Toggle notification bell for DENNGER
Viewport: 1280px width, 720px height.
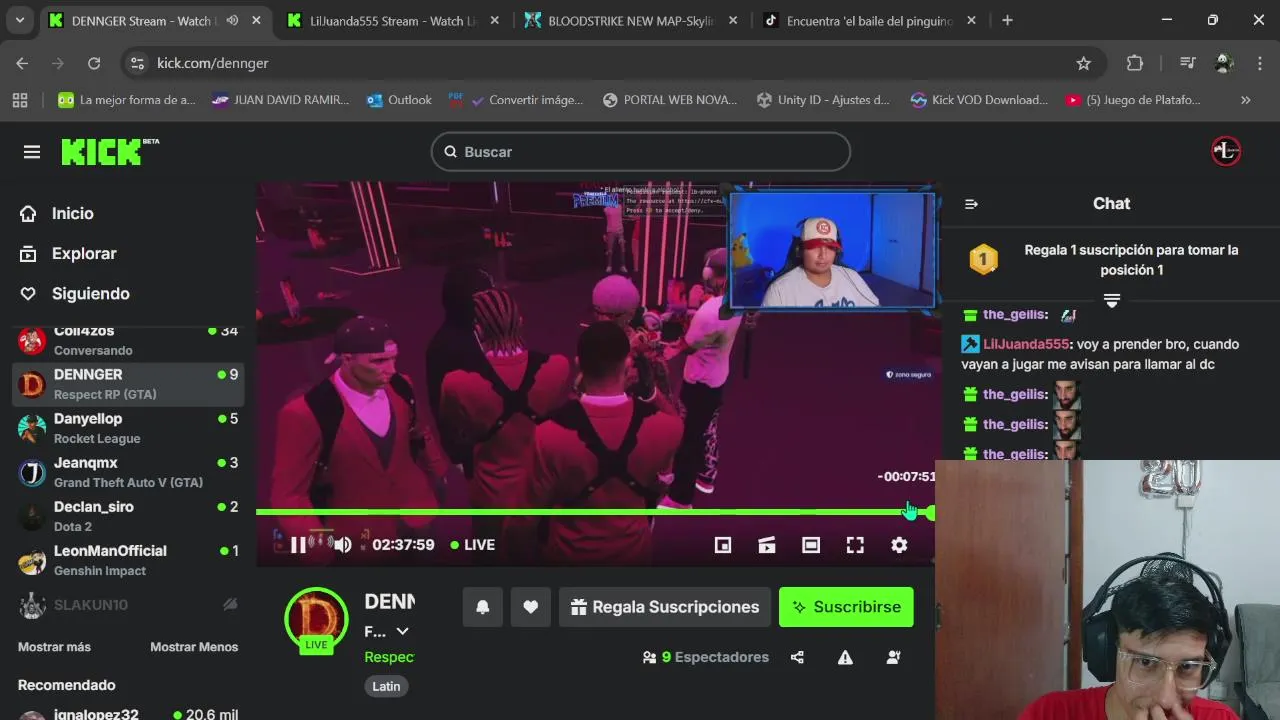pyautogui.click(x=483, y=607)
